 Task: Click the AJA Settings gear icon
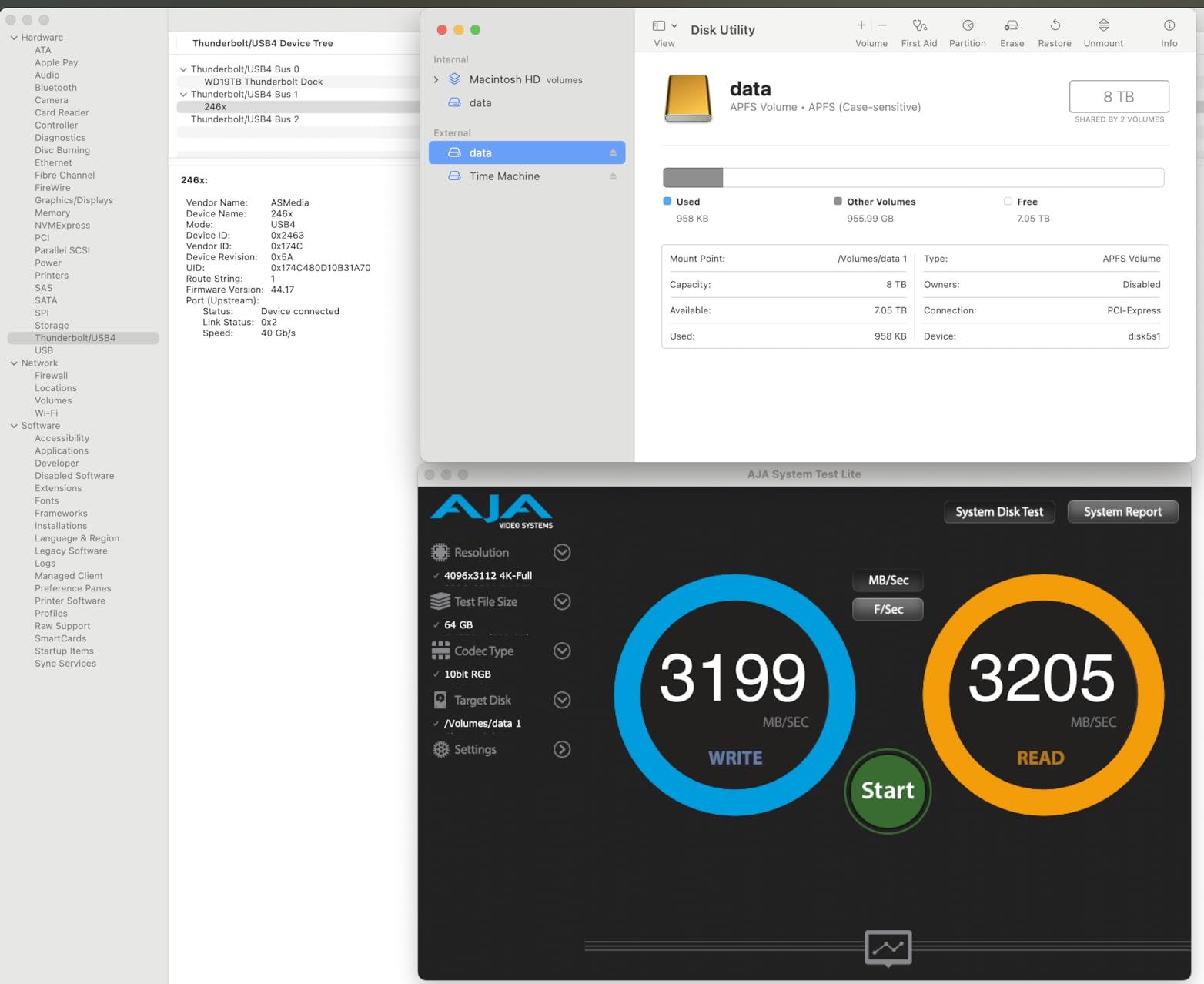click(440, 749)
